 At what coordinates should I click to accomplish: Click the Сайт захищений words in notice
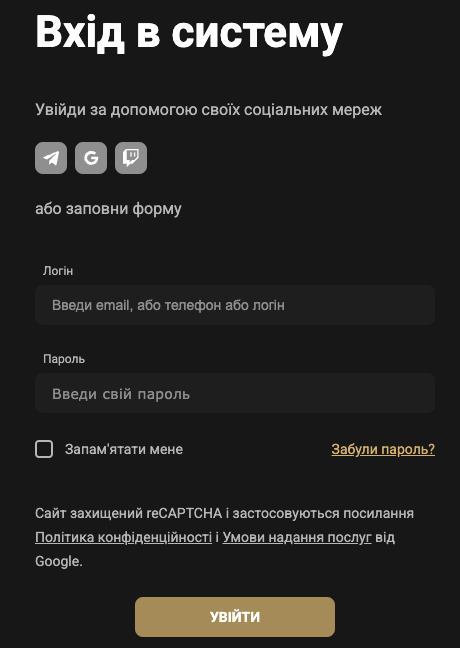click(x=89, y=513)
